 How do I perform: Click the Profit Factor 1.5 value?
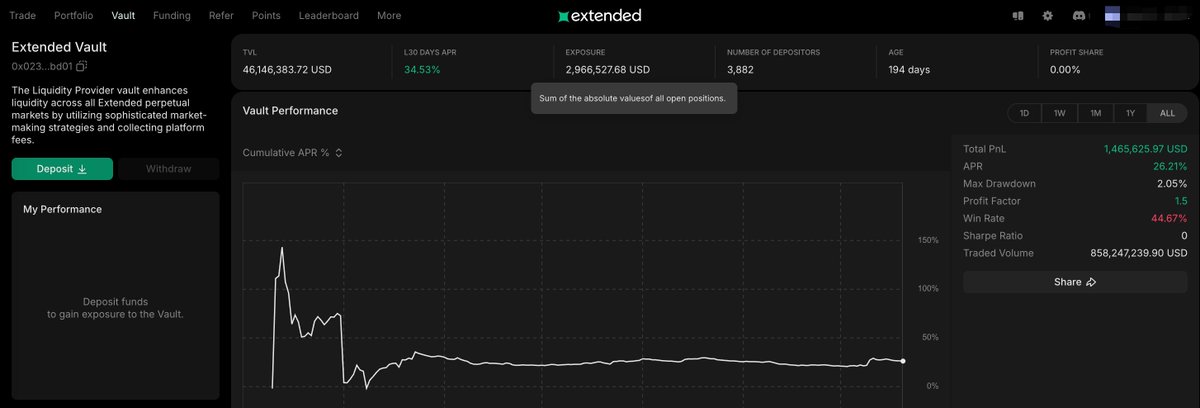click(1181, 201)
